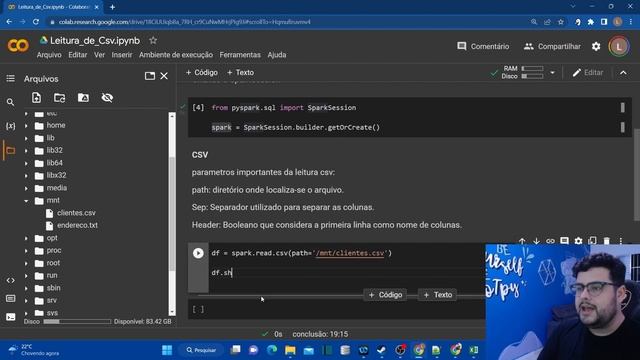Image resolution: width=640 pixels, height=360 pixels.
Task: Click the Comentário button
Action: pyautogui.click(x=483, y=47)
